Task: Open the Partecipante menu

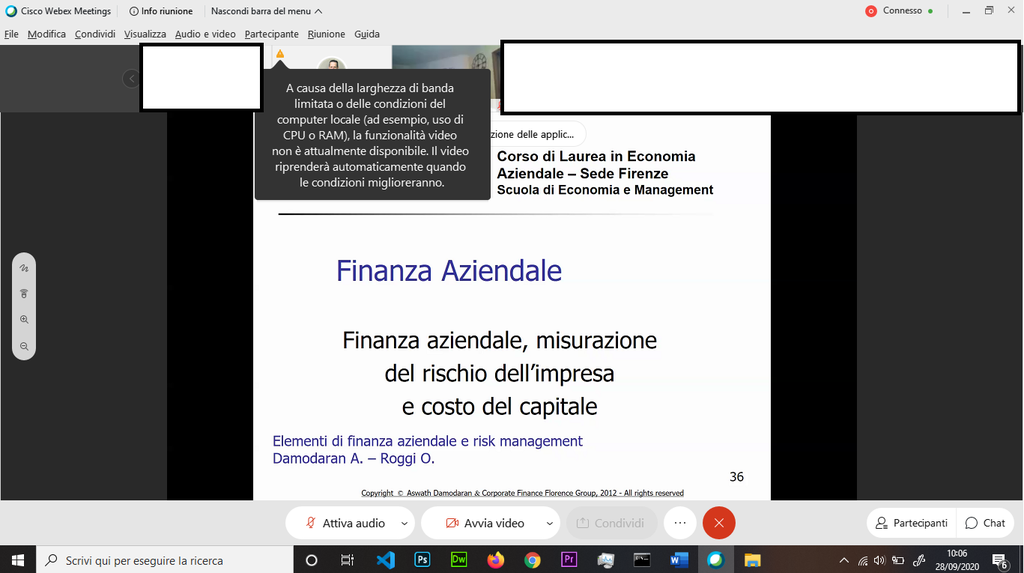Action: 272,34
